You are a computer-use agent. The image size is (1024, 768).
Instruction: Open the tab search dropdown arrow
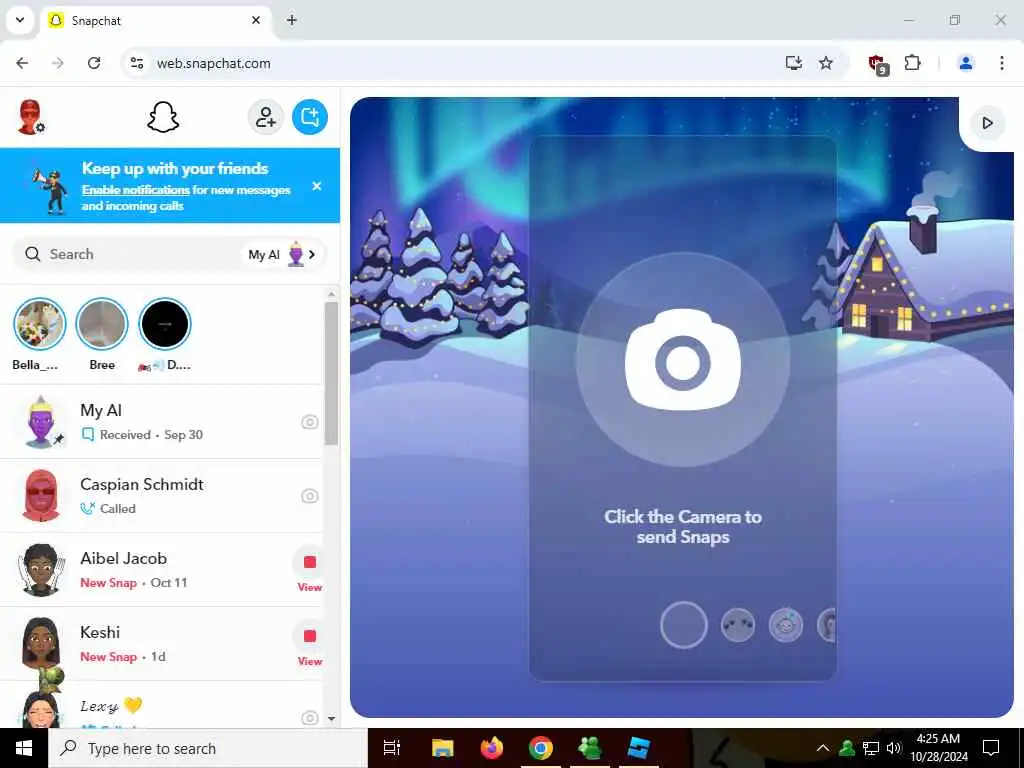pos(20,20)
